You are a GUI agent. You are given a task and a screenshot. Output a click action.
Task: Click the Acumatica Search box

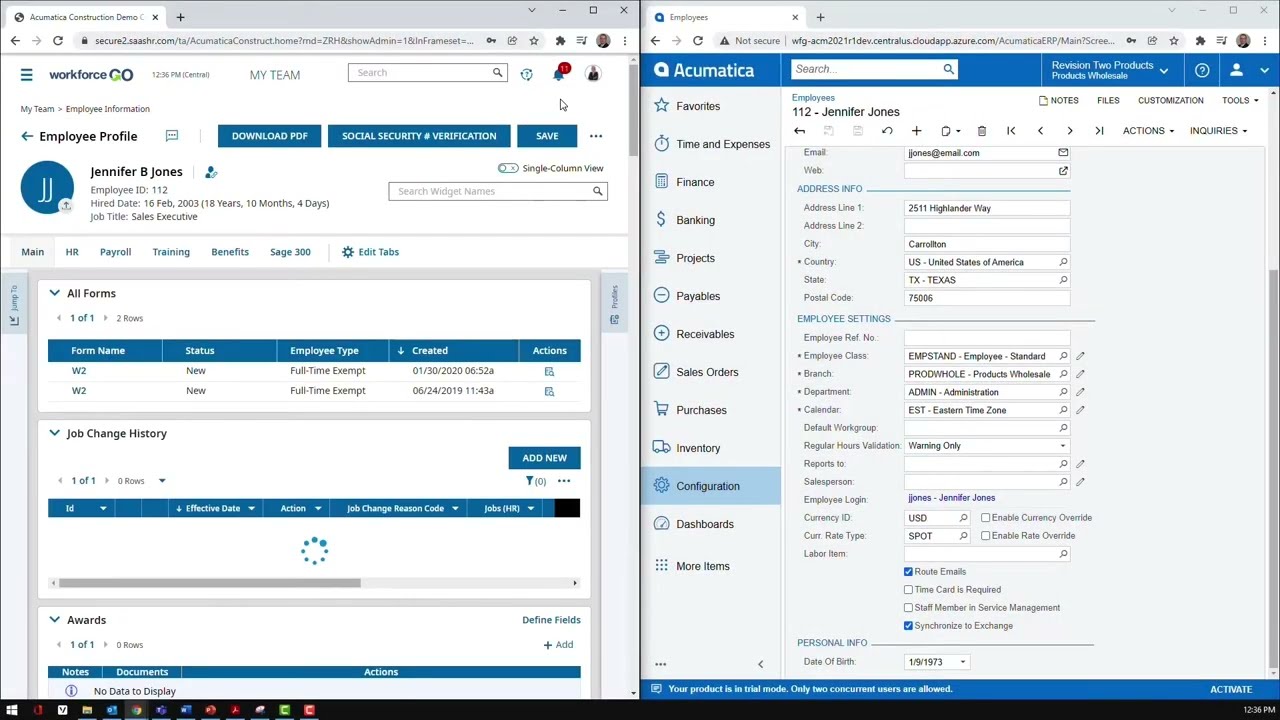[874, 69]
